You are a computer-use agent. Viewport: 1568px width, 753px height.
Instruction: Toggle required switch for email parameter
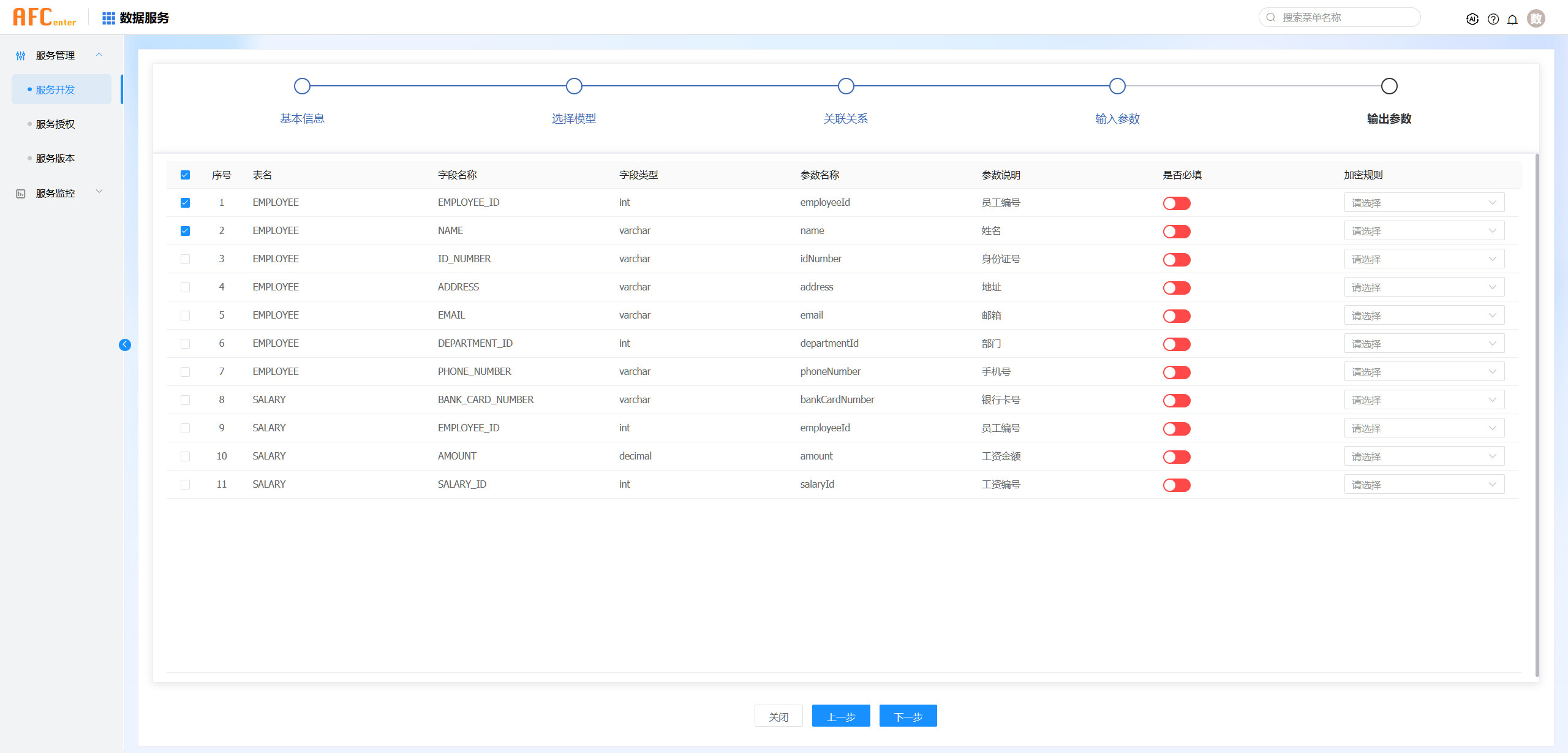pyautogui.click(x=1176, y=316)
